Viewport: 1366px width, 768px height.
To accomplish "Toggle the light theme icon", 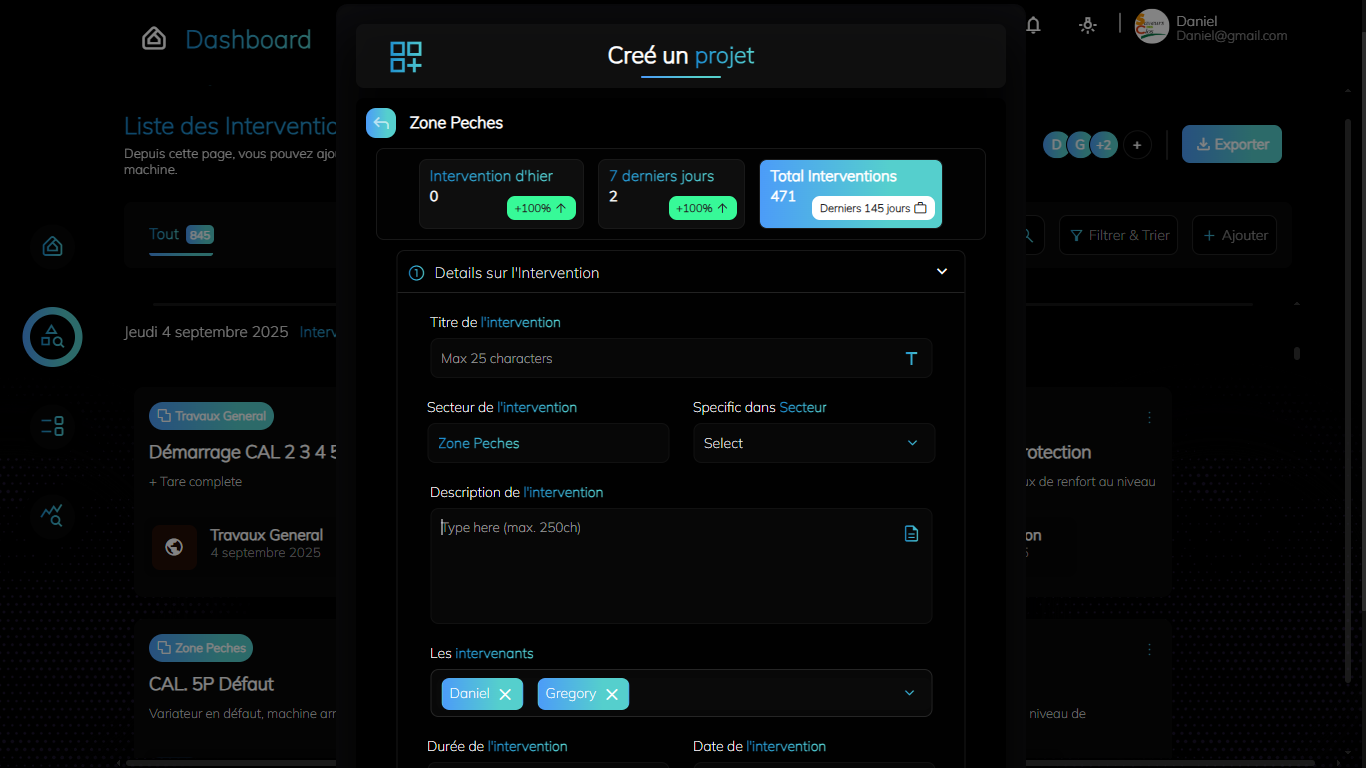I will [1088, 26].
